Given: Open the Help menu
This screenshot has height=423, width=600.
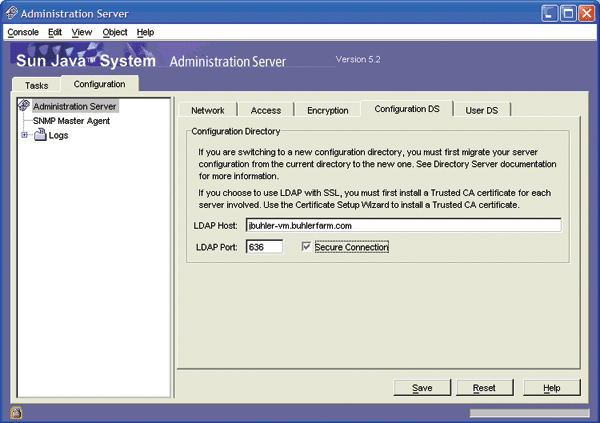Looking at the screenshot, I should 146,32.
